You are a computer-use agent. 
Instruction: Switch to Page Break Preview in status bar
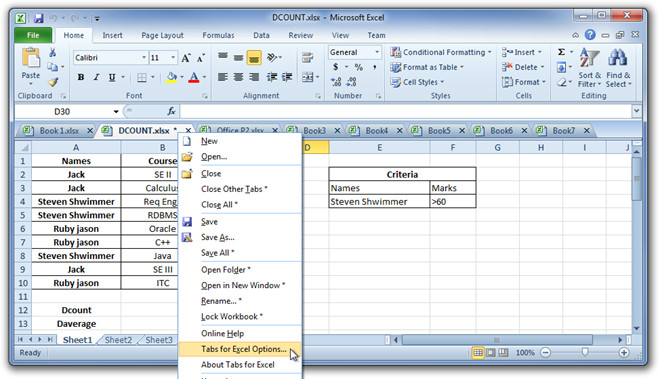point(503,353)
